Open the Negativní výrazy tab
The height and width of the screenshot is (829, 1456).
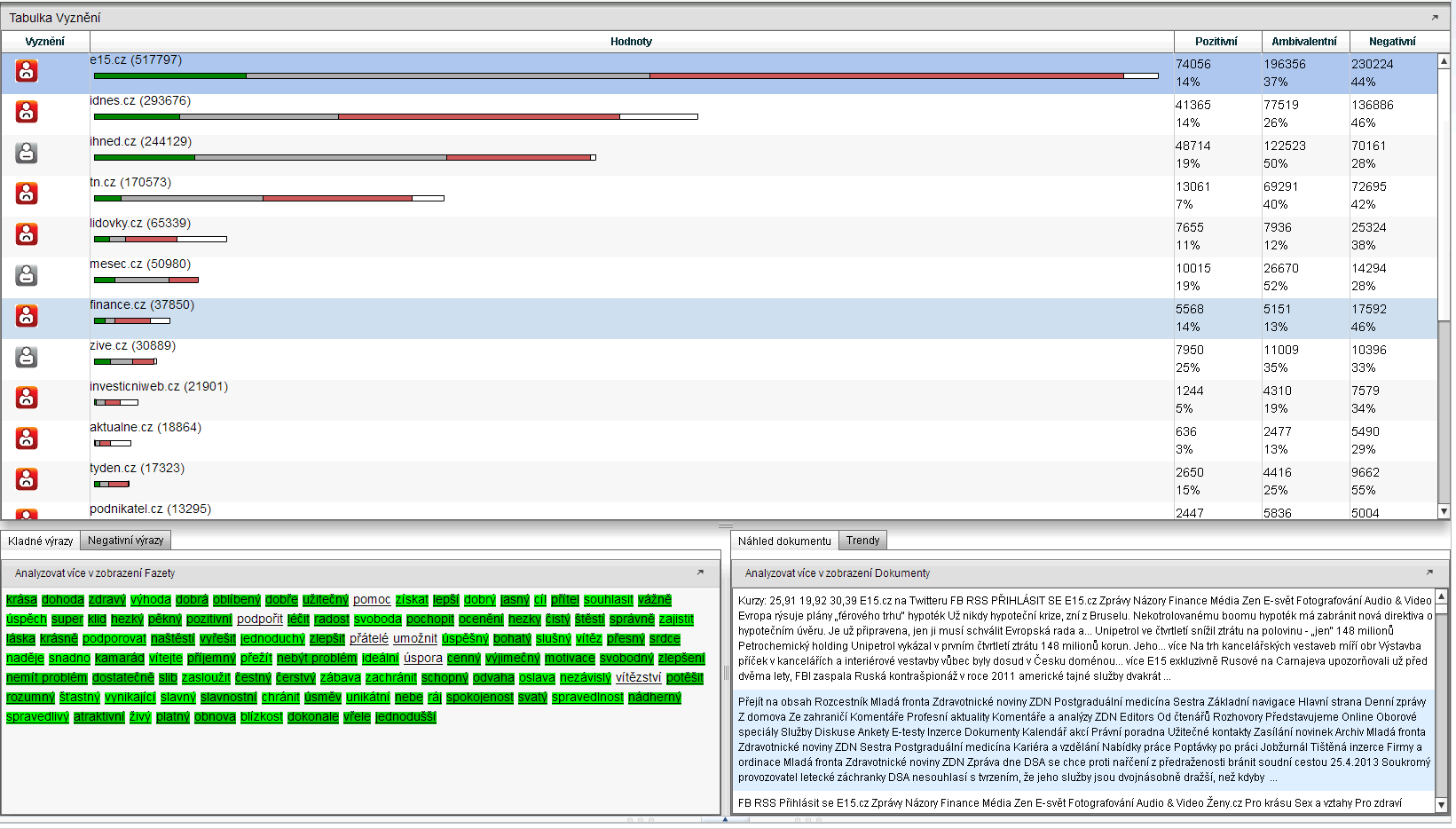pyautogui.click(x=125, y=541)
